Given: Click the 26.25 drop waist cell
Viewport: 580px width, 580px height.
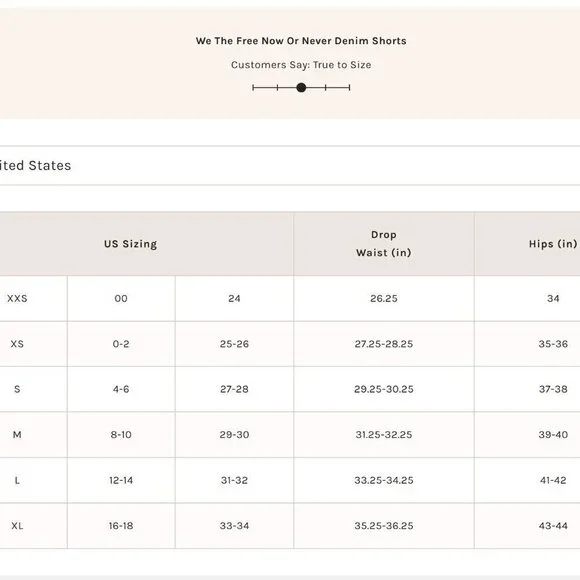Looking at the screenshot, I should (x=384, y=299).
